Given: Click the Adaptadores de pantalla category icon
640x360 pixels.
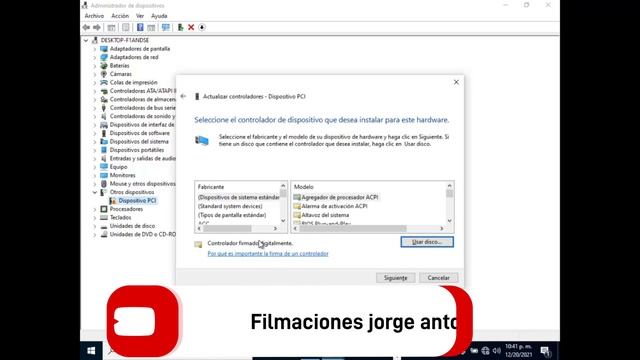Looking at the screenshot, I should (x=104, y=49).
